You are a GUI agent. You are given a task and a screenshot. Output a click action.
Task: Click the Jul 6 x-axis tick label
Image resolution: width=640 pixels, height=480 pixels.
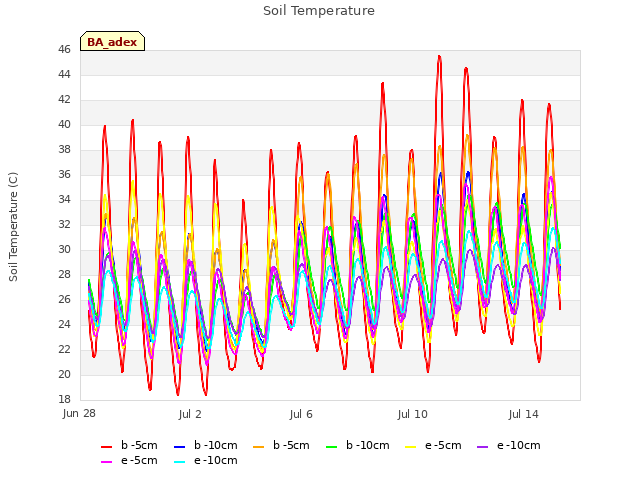301,414
